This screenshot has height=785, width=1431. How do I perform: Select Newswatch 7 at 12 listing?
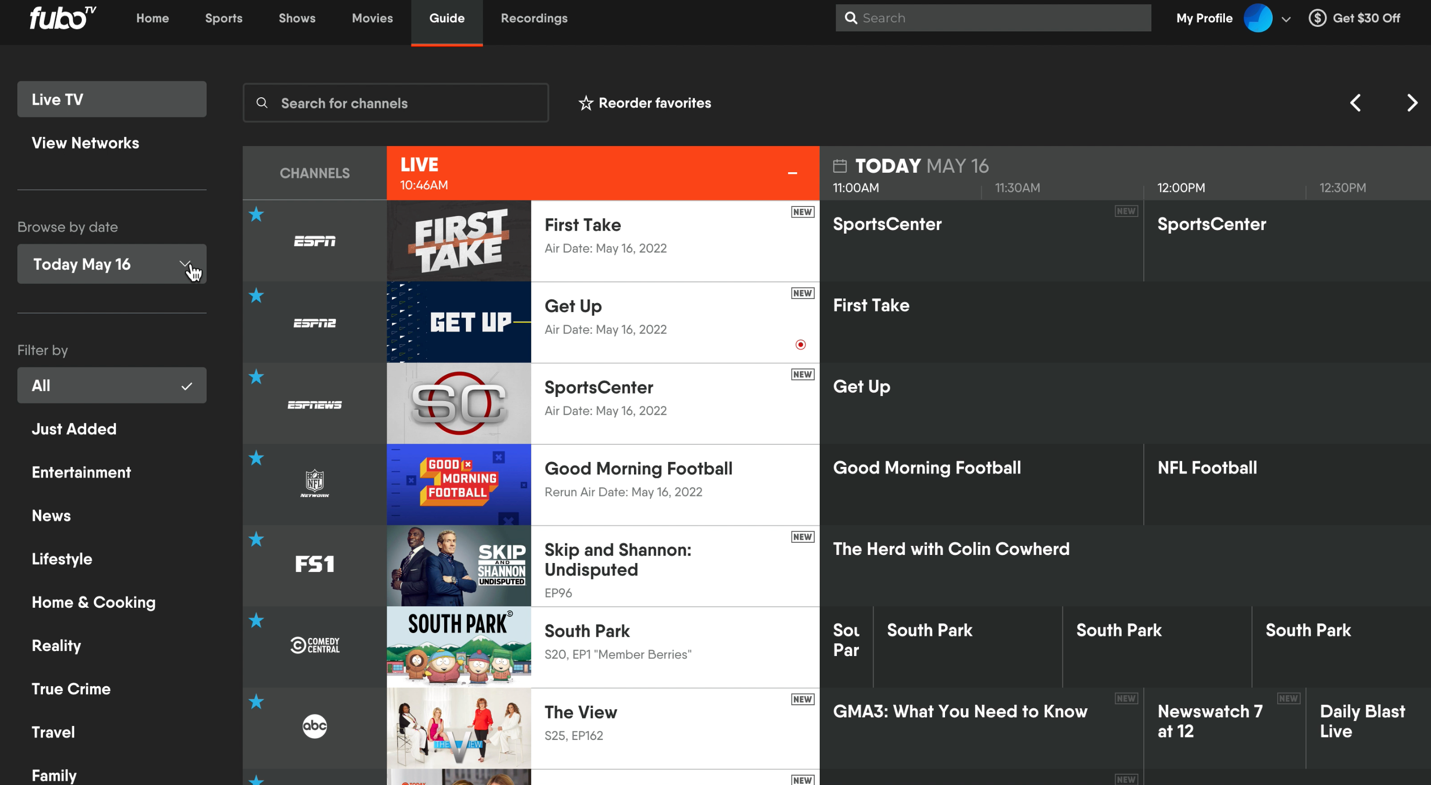(x=1225, y=729)
